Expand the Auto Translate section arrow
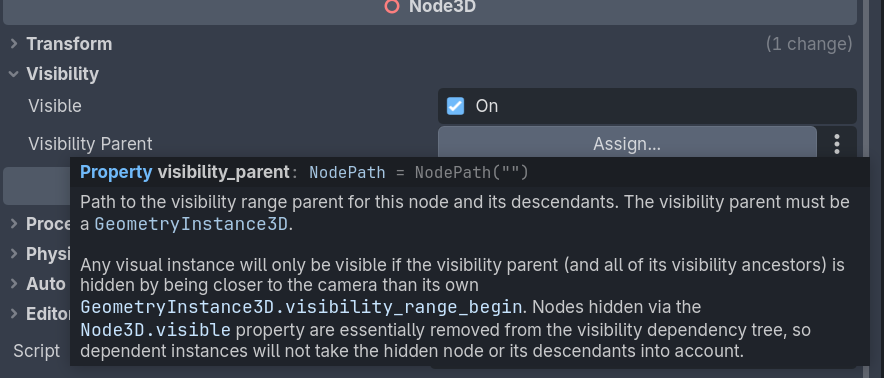884x378 pixels. pyautogui.click(x=14, y=284)
